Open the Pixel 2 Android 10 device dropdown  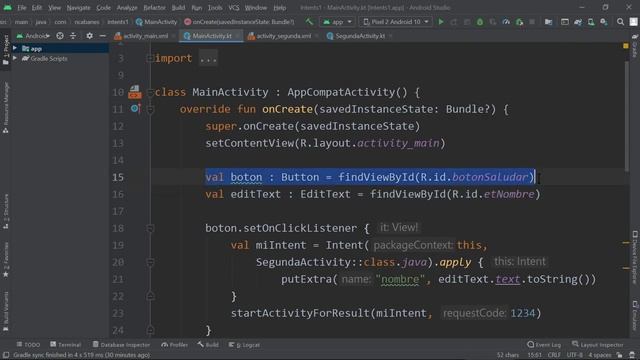pos(396,22)
